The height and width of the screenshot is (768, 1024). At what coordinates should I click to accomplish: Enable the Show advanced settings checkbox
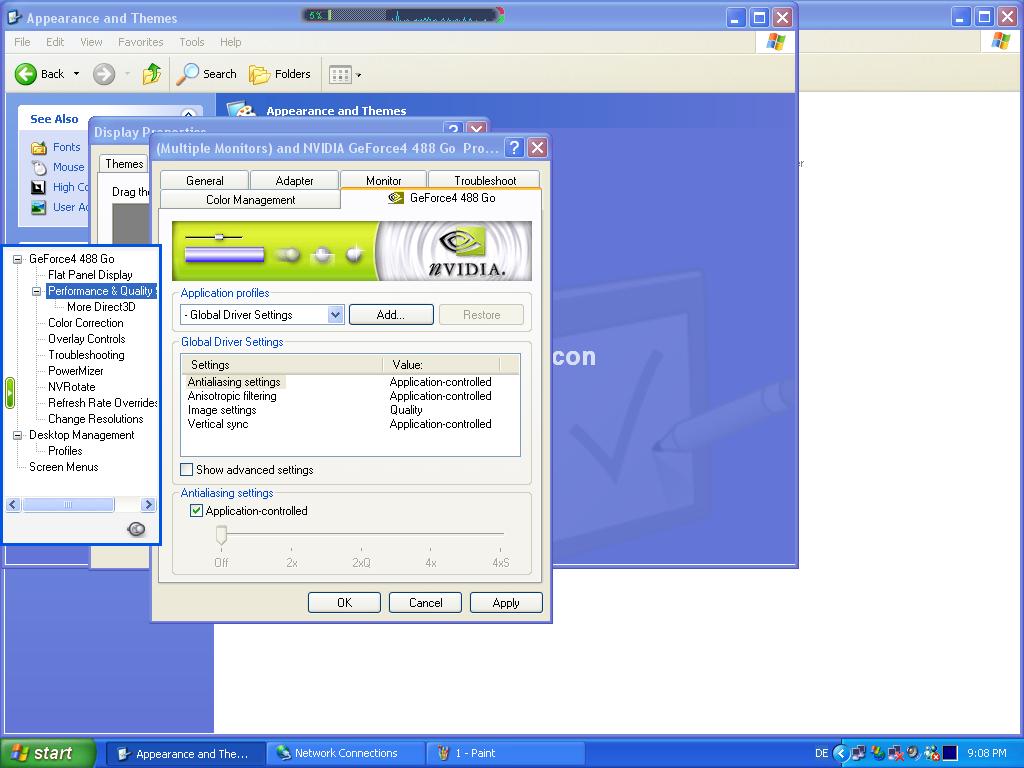[187, 470]
